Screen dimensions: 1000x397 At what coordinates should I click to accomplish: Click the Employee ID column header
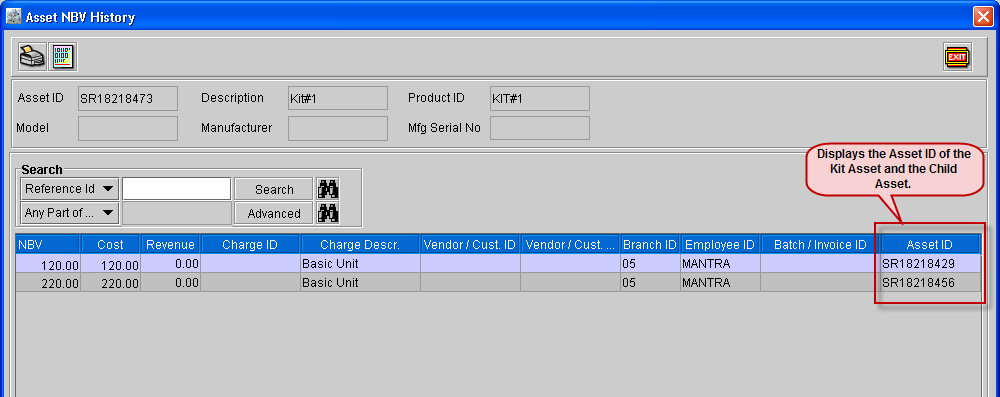tap(719, 244)
